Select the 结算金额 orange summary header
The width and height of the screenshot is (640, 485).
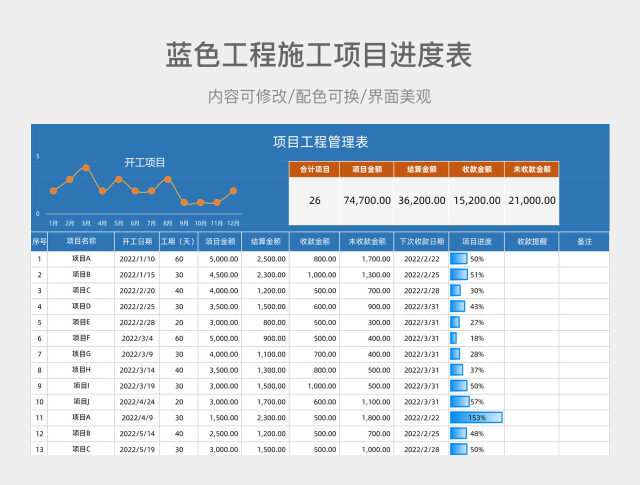point(421,170)
